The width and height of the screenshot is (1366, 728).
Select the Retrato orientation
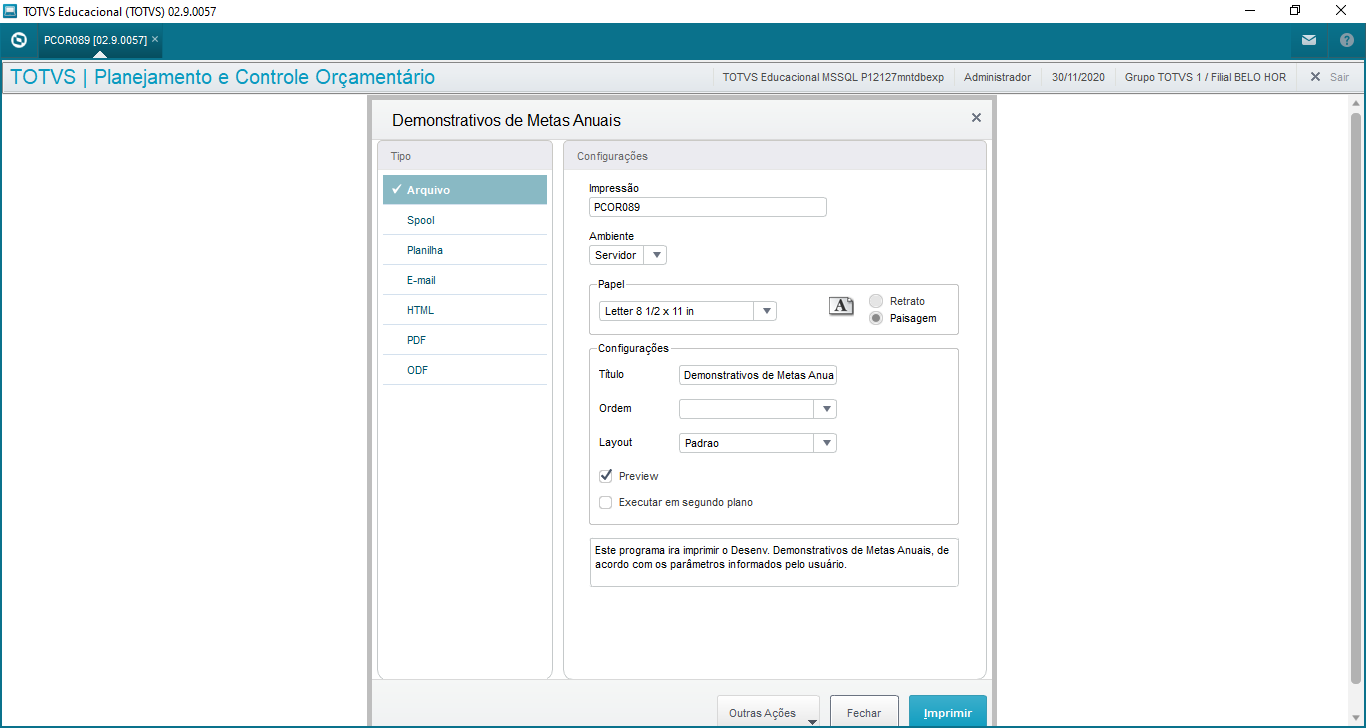(876, 301)
